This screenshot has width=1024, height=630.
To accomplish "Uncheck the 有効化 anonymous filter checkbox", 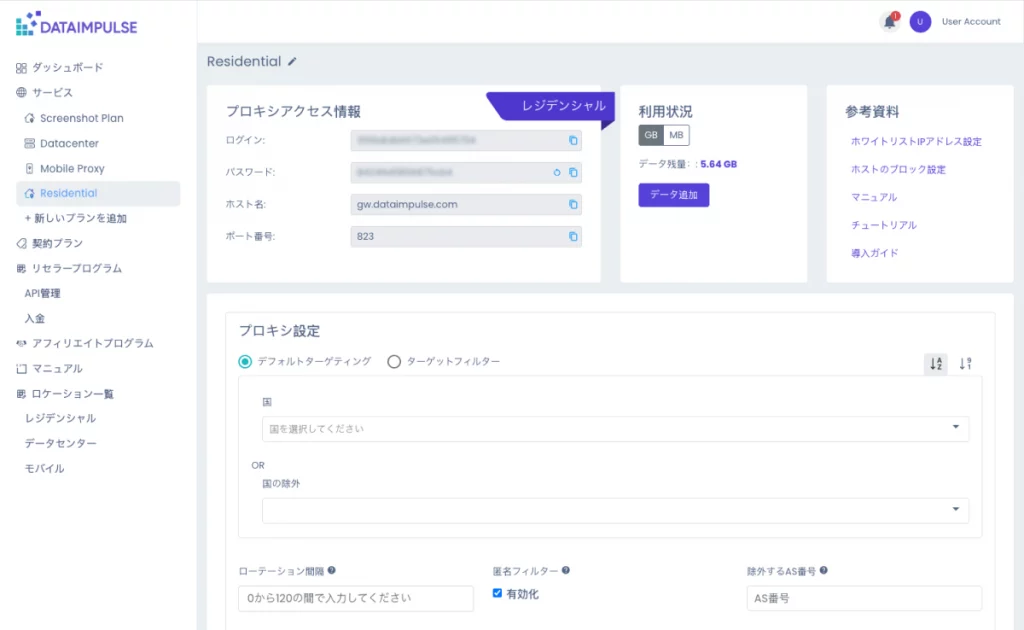I will pyautogui.click(x=497, y=593).
